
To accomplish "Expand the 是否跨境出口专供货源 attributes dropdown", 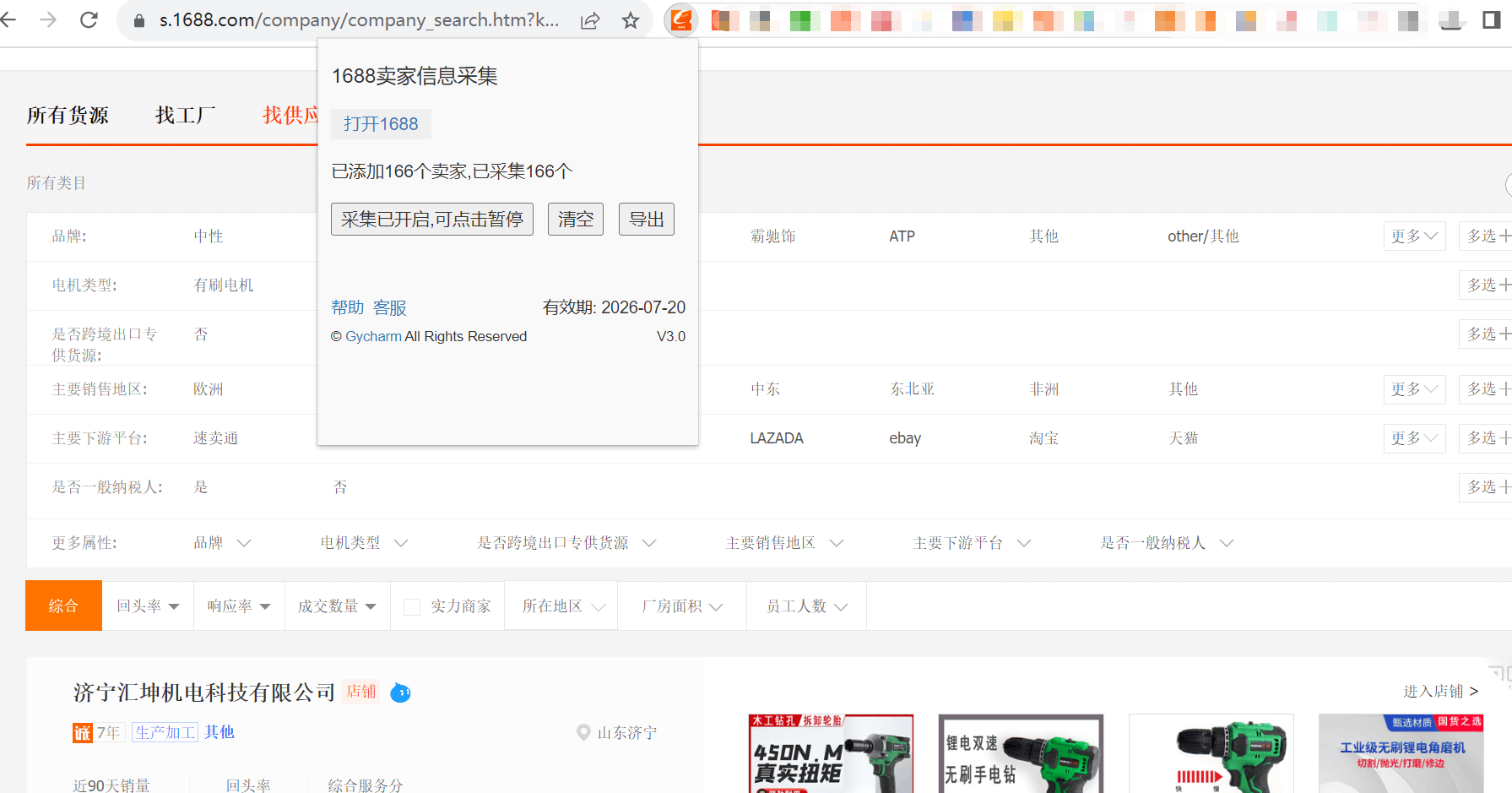I will tap(566, 543).
